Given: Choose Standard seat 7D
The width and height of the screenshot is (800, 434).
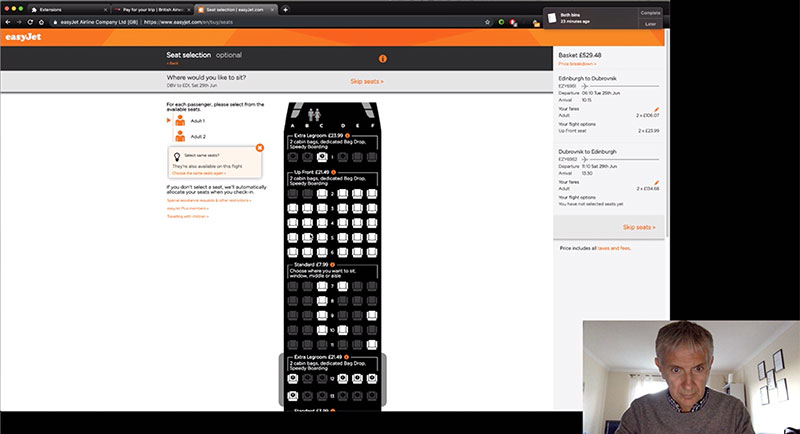Looking at the screenshot, I should pyautogui.click(x=342, y=287).
